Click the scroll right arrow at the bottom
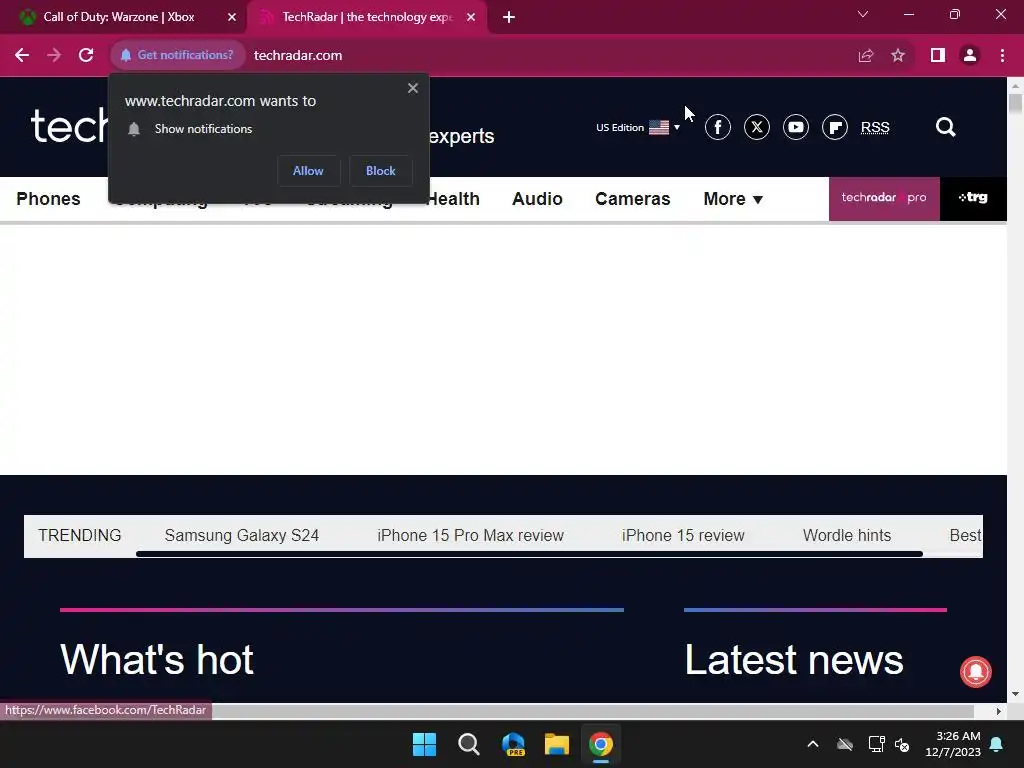Image resolution: width=1024 pixels, height=768 pixels. [999, 711]
